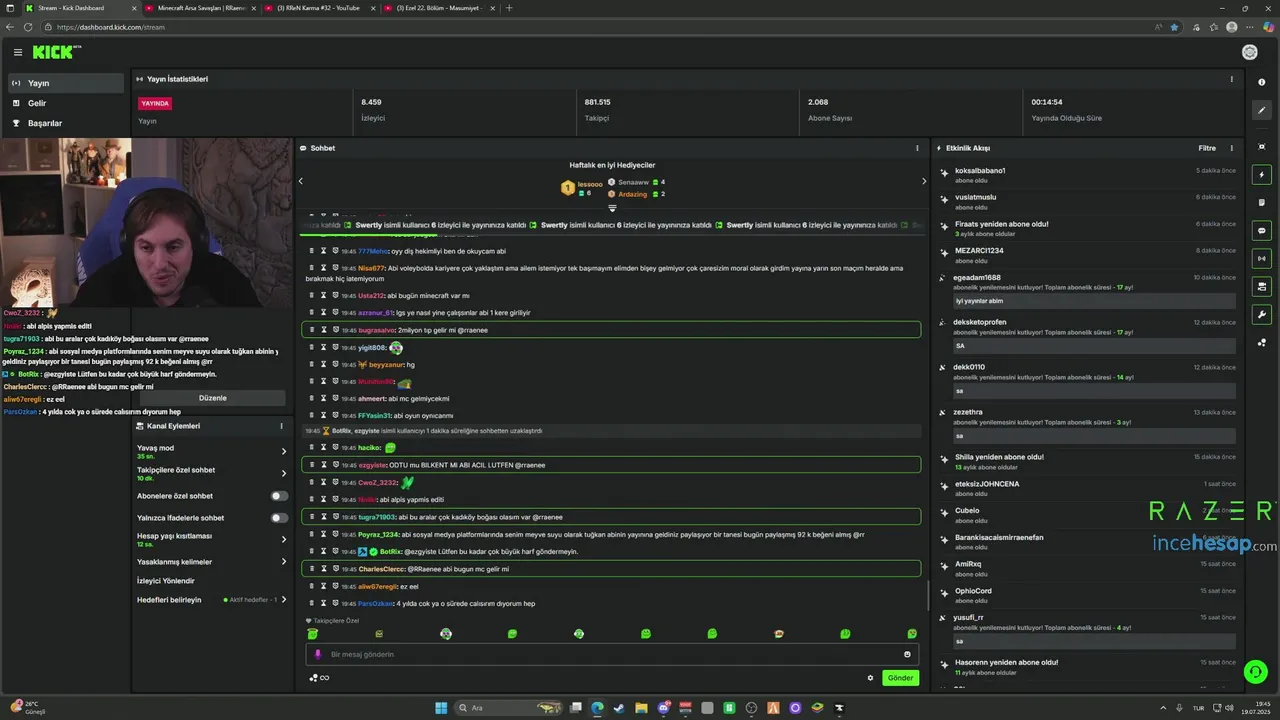Show next gifter leaderboard with right arrow
This screenshot has height=720, width=1280.
click(923, 181)
